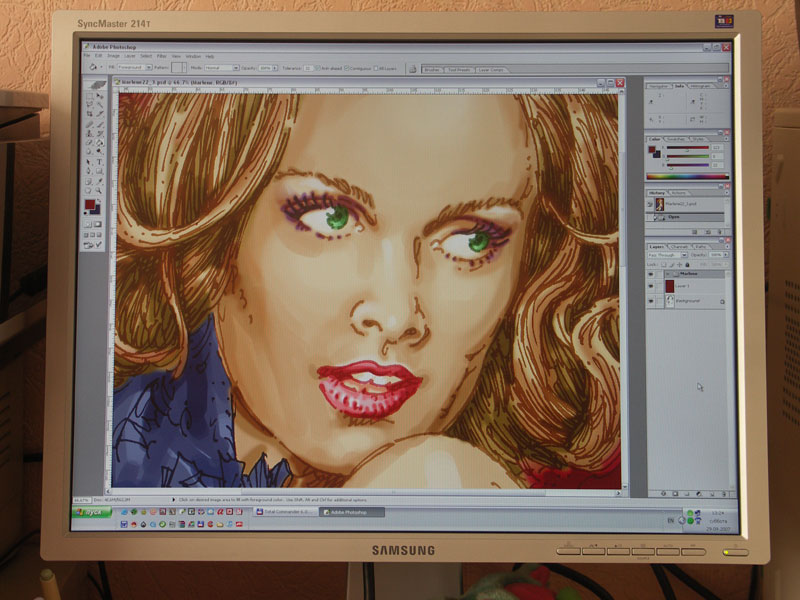Click the Jump to ImageReady icon
Image resolution: width=800 pixels, height=600 pixels.
(x=93, y=245)
